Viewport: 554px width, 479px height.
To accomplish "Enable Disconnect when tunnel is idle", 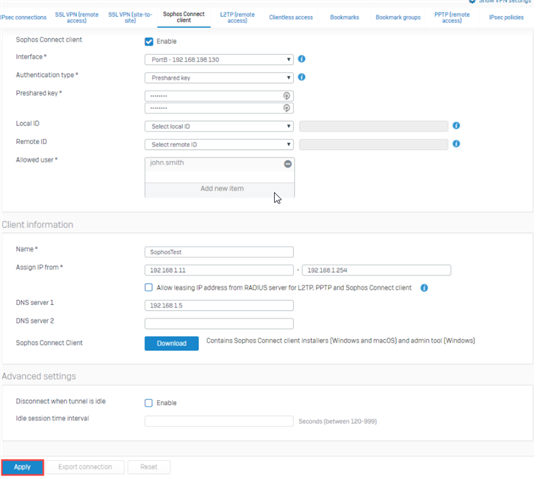I will pyautogui.click(x=149, y=403).
